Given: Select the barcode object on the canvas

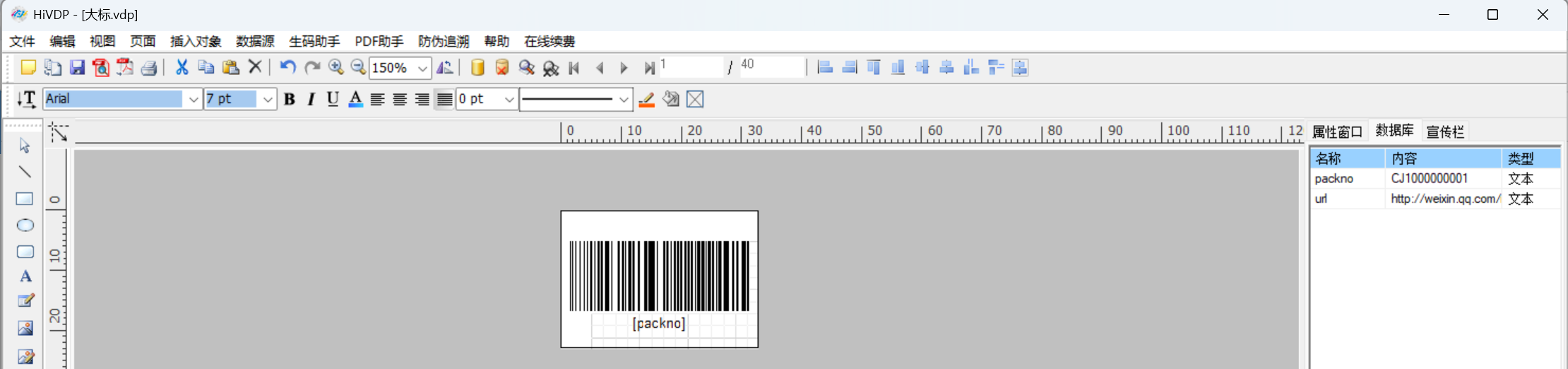Looking at the screenshot, I should tap(659, 276).
